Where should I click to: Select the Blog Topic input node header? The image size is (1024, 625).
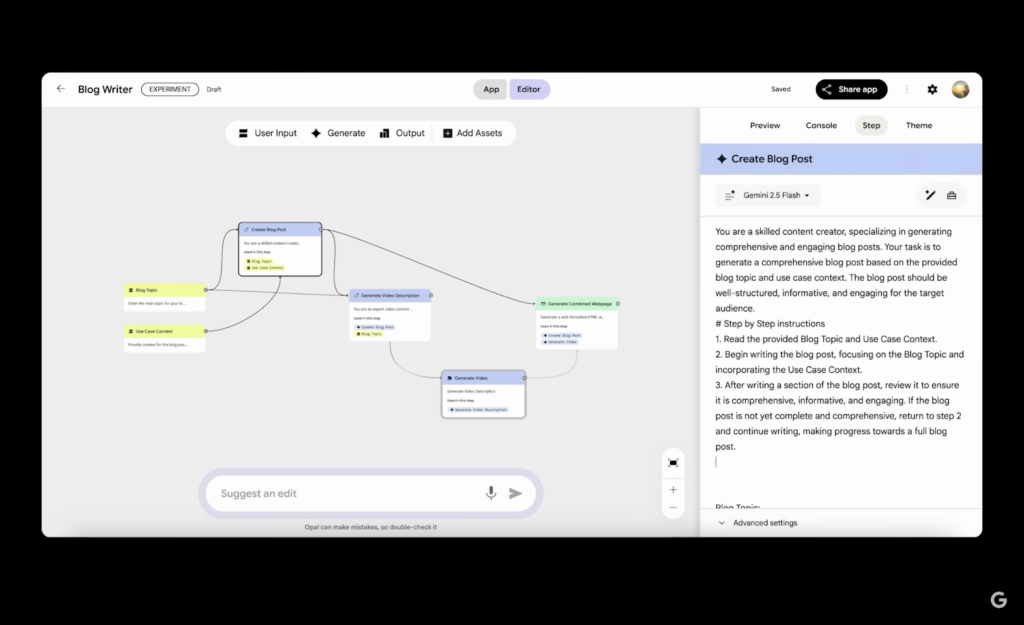point(165,290)
